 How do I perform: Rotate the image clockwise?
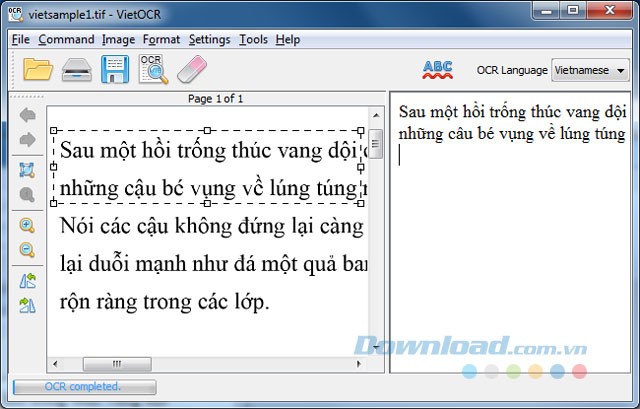point(27,305)
